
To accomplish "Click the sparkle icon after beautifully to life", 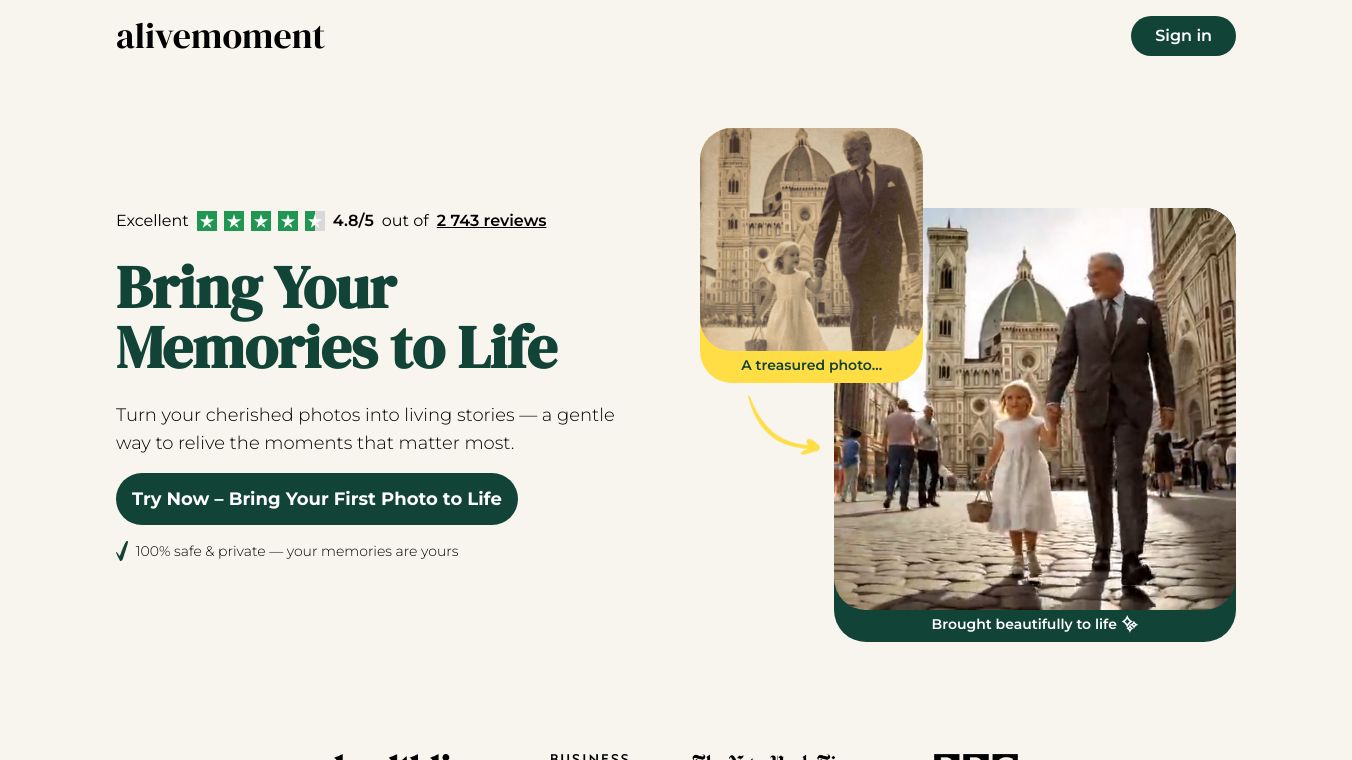I will pyautogui.click(x=1130, y=624).
